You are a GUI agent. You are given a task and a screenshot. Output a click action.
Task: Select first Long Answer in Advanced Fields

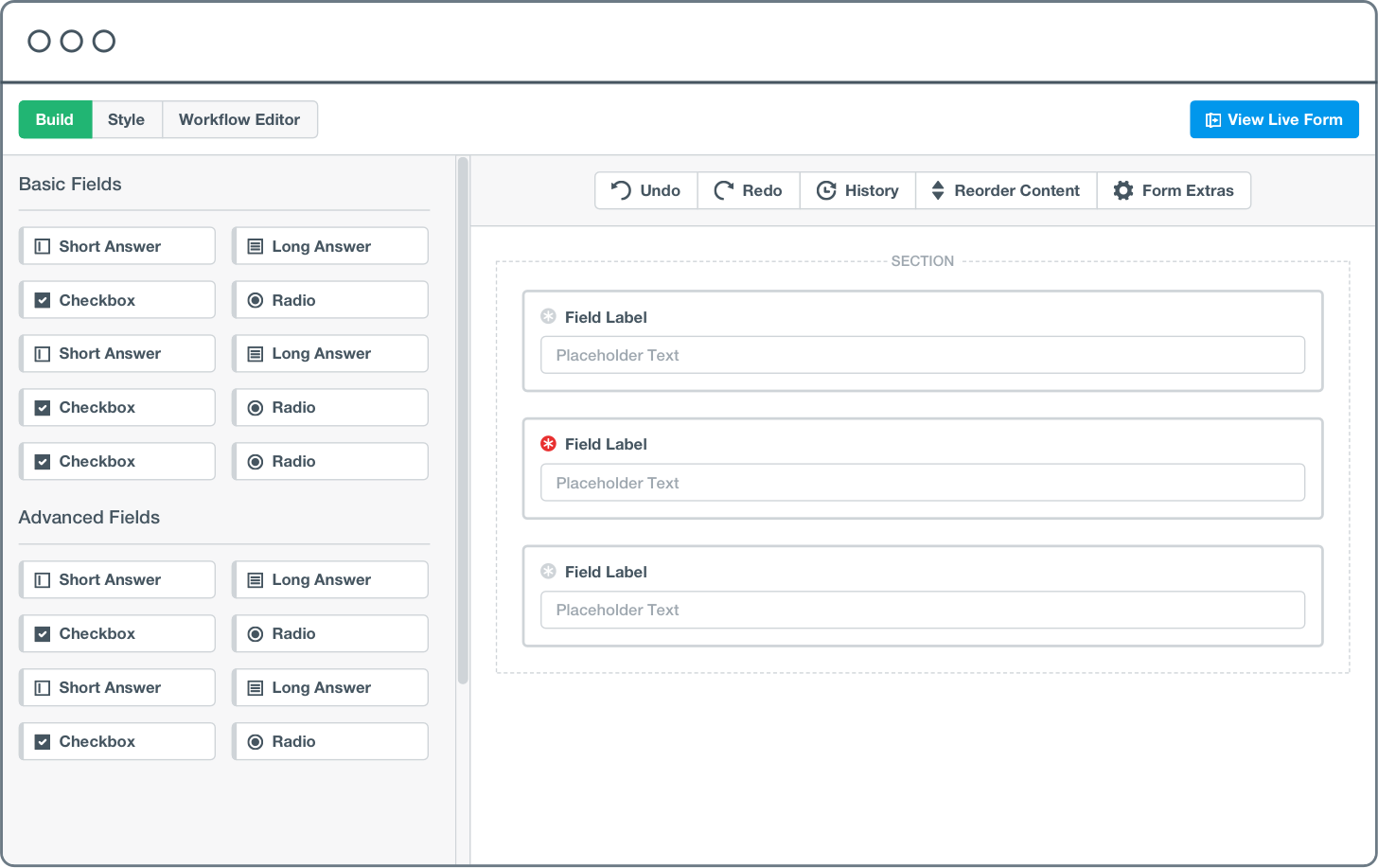(330, 579)
